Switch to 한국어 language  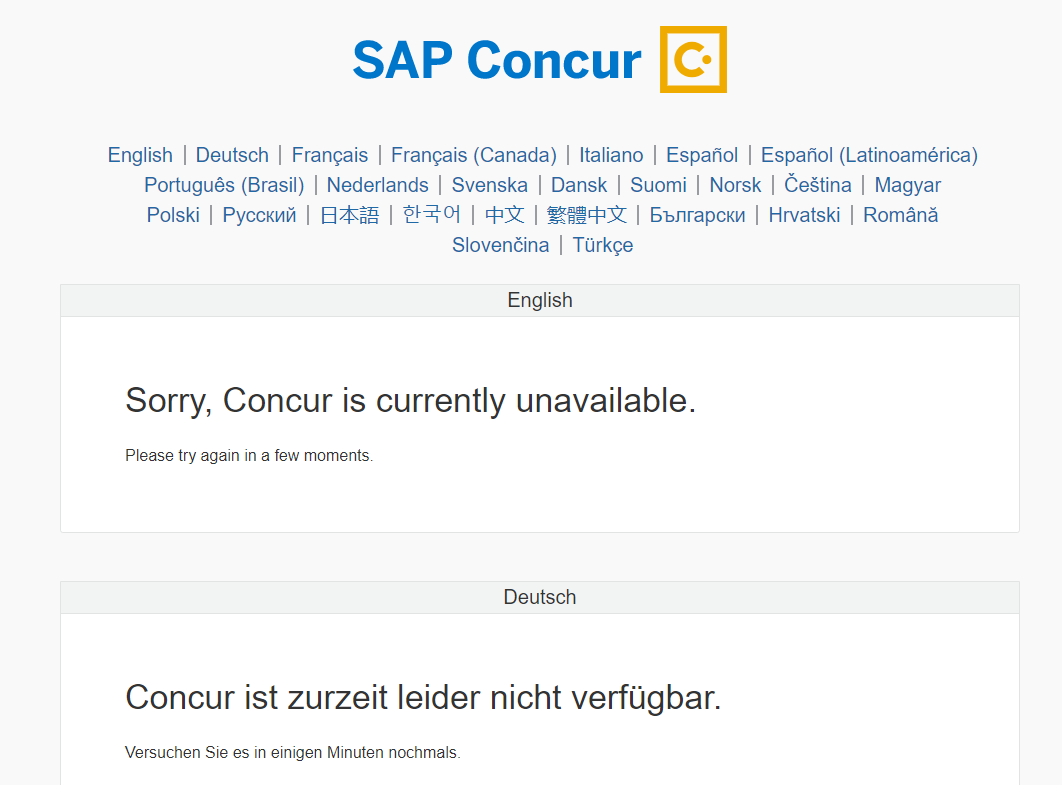tap(432, 215)
